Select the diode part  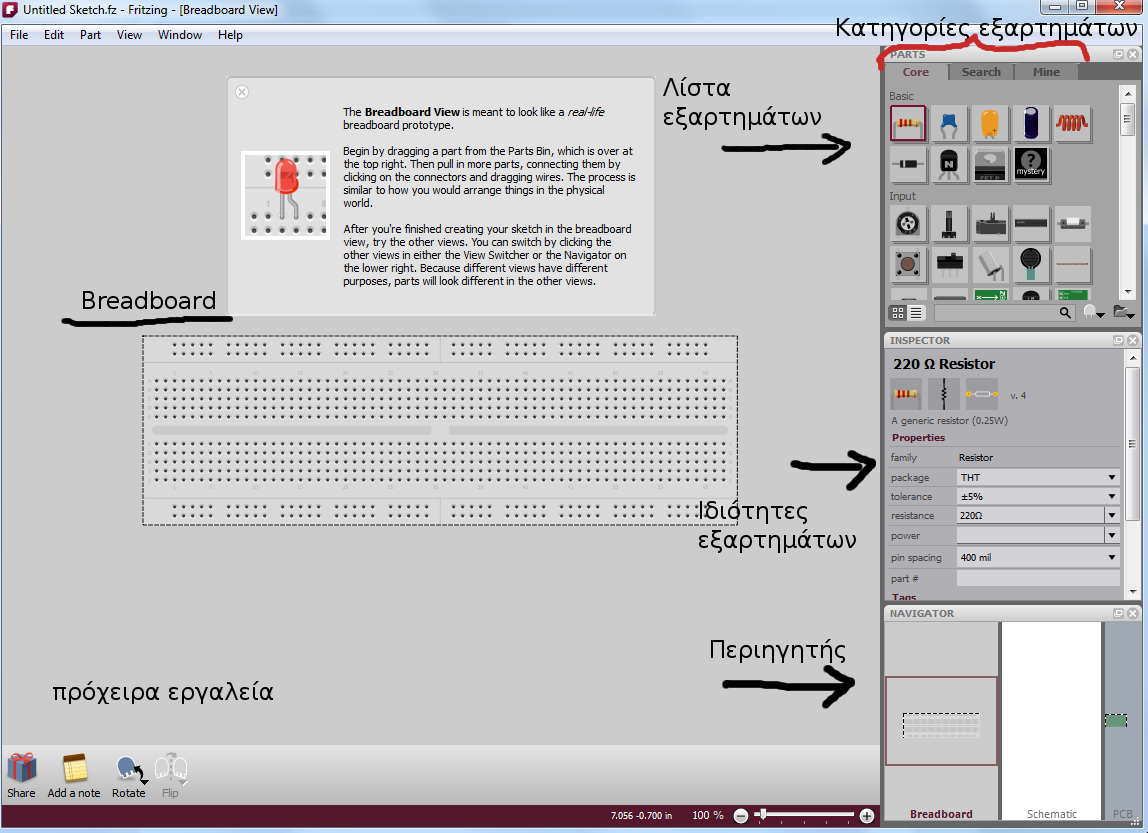[908, 164]
